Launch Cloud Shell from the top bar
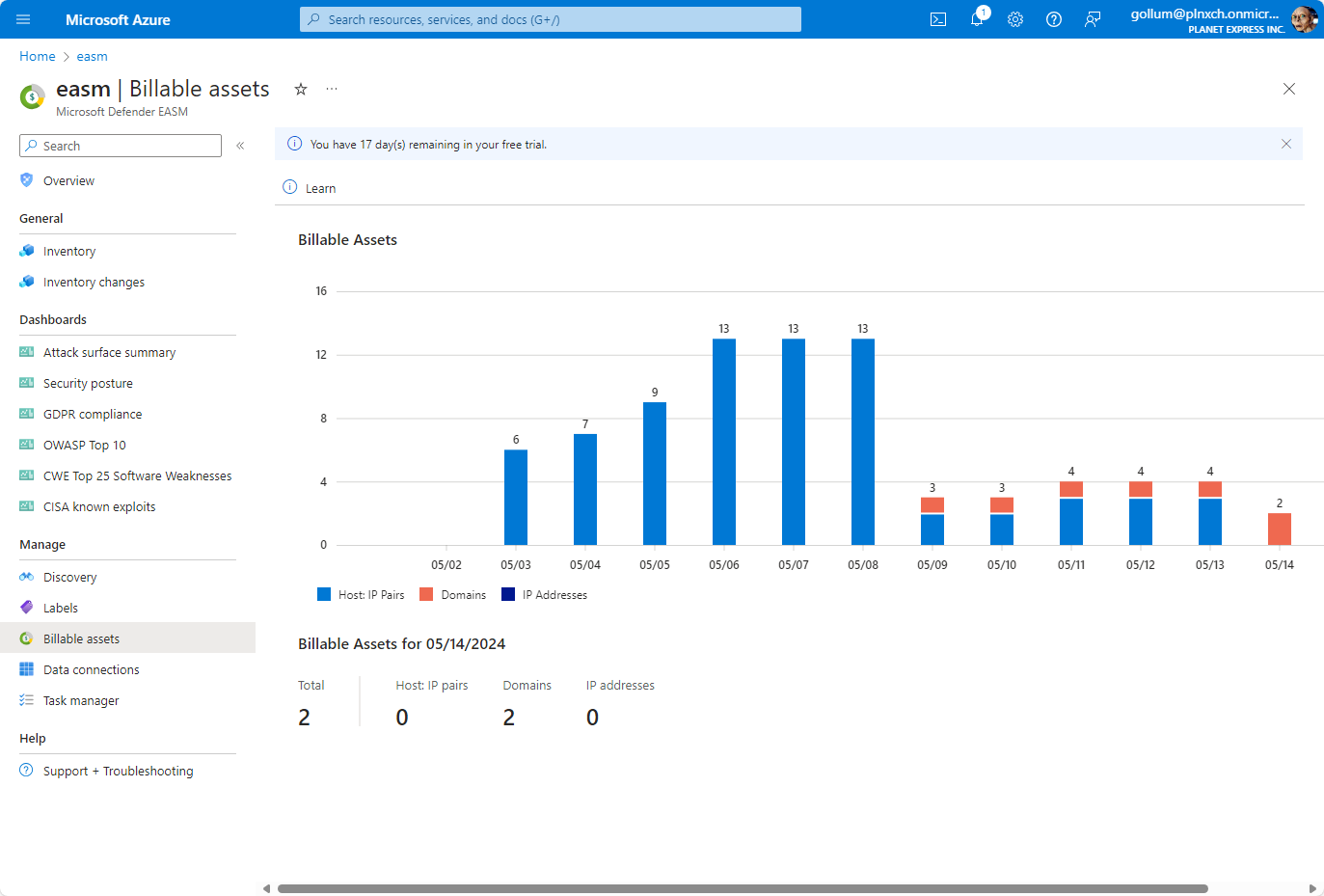Screen dimensions: 1324x896 point(937,19)
